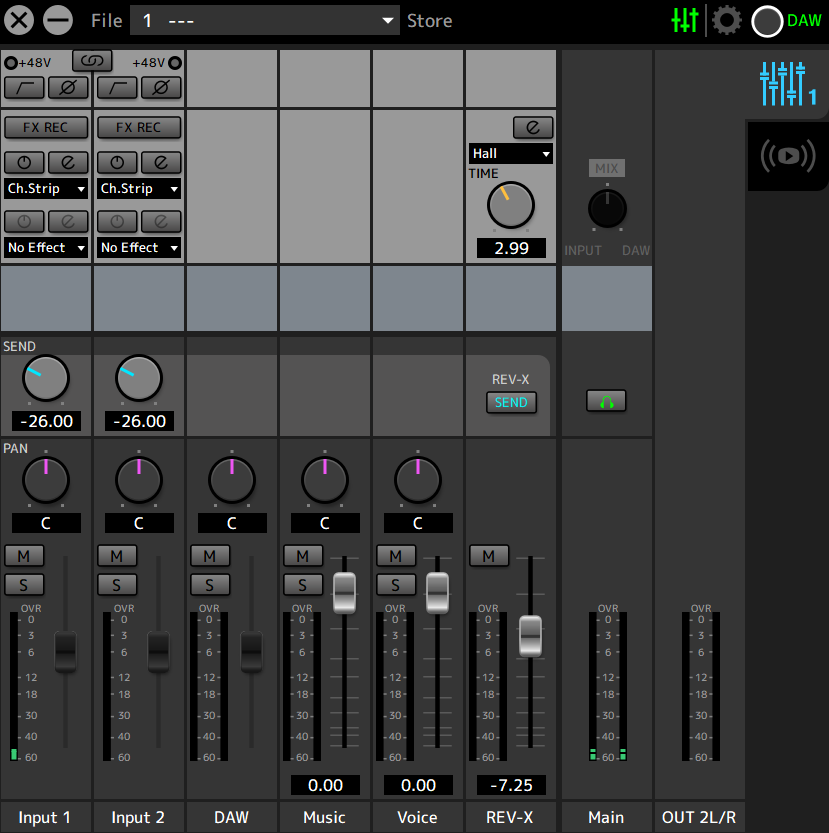Click the OUT 2L/R channel label
The image size is (829, 833).
tap(699, 817)
